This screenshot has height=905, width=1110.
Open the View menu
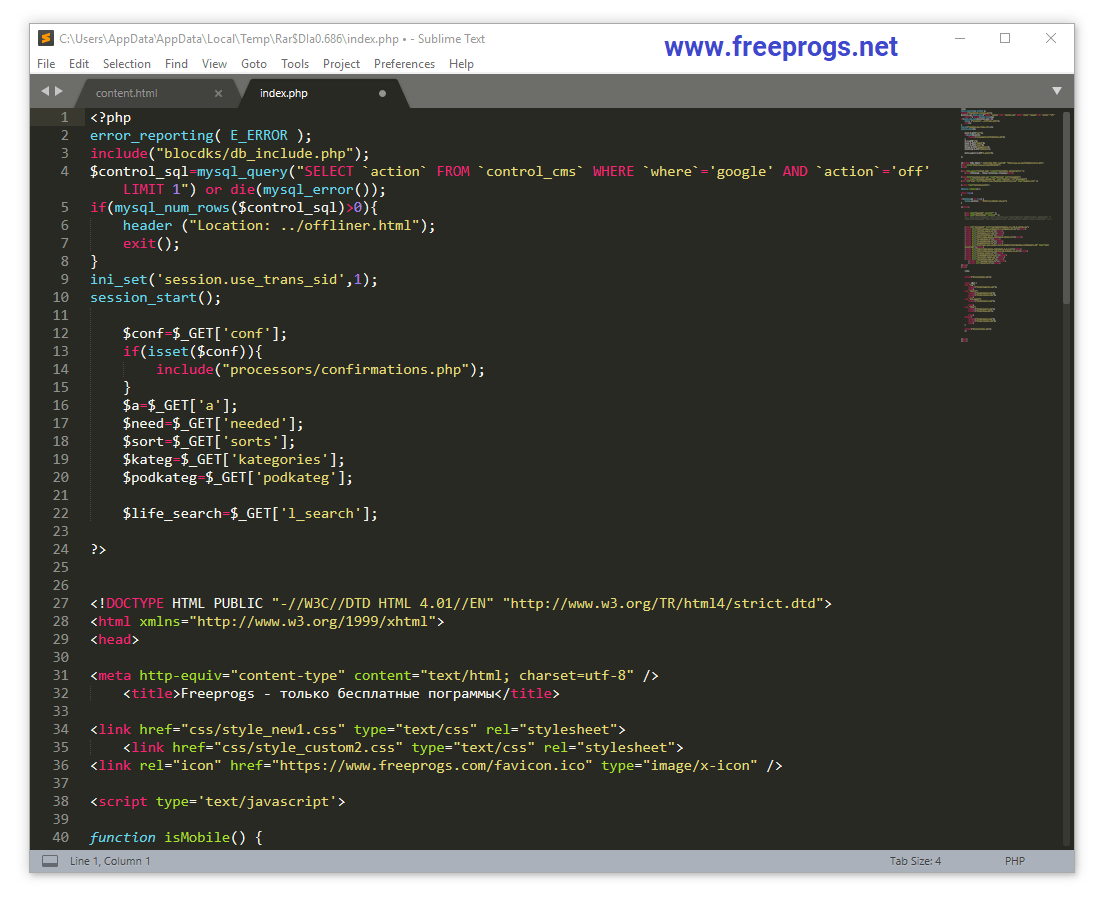214,64
